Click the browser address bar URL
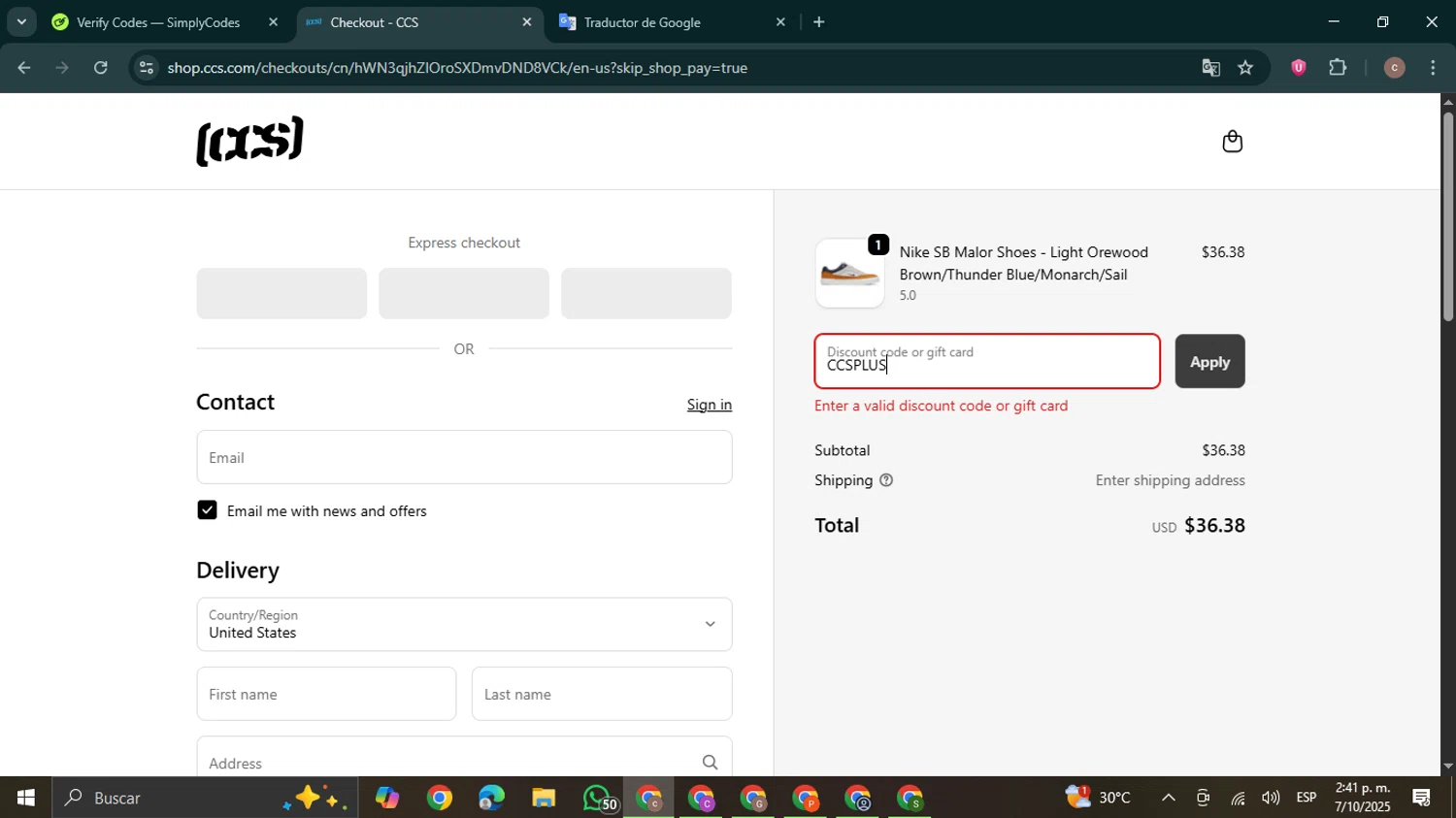The height and width of the screenshot is (818, 1456). (x=456, y=68)
